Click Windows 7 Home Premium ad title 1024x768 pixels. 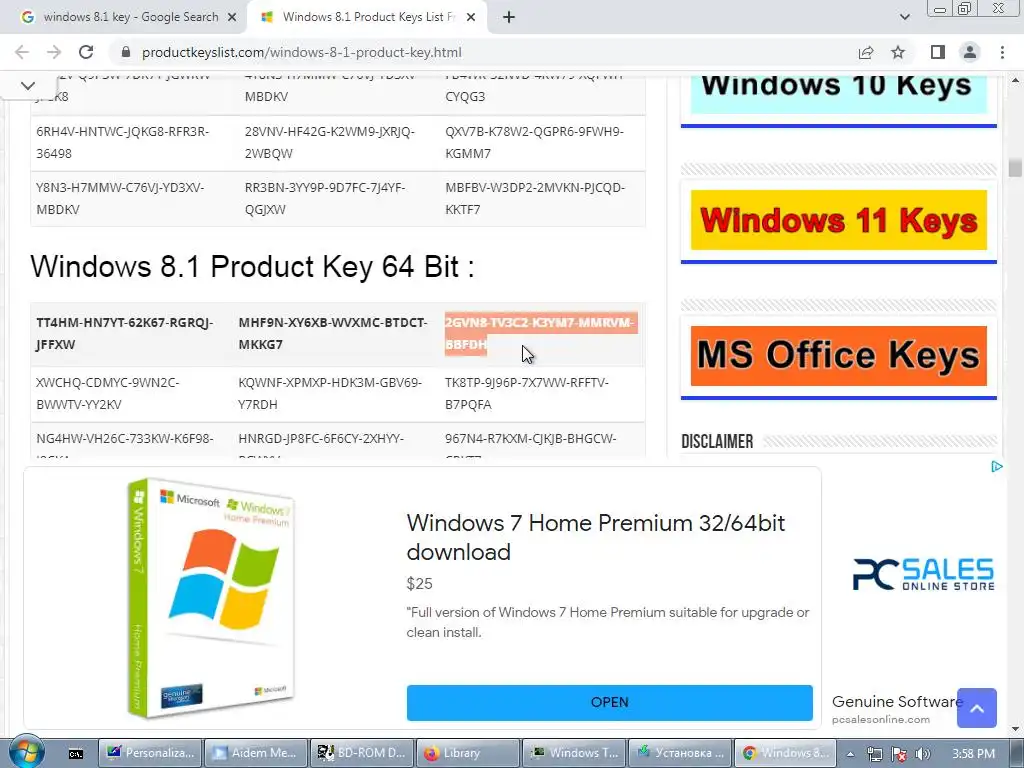pos(596,537)
